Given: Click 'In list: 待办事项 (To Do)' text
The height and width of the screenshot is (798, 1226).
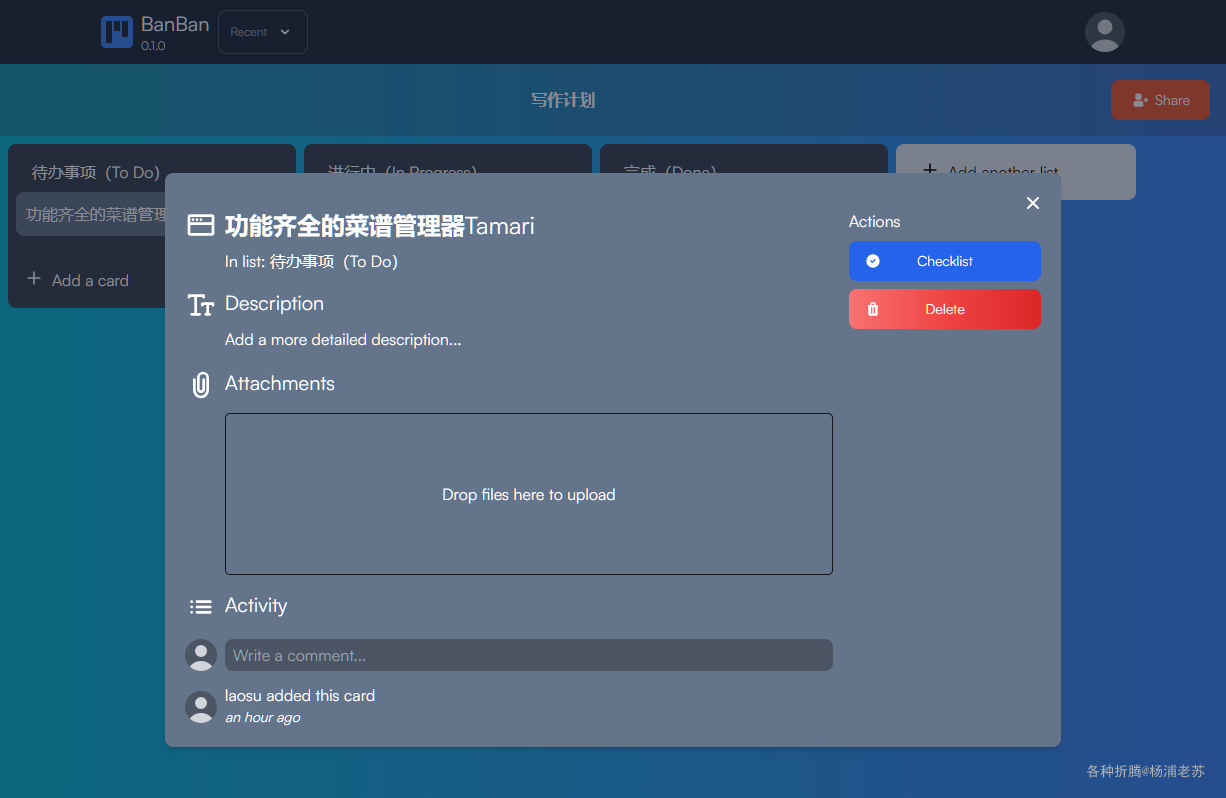Looking at the screenshot, I should pyautogui.click(x=311, y=262).
